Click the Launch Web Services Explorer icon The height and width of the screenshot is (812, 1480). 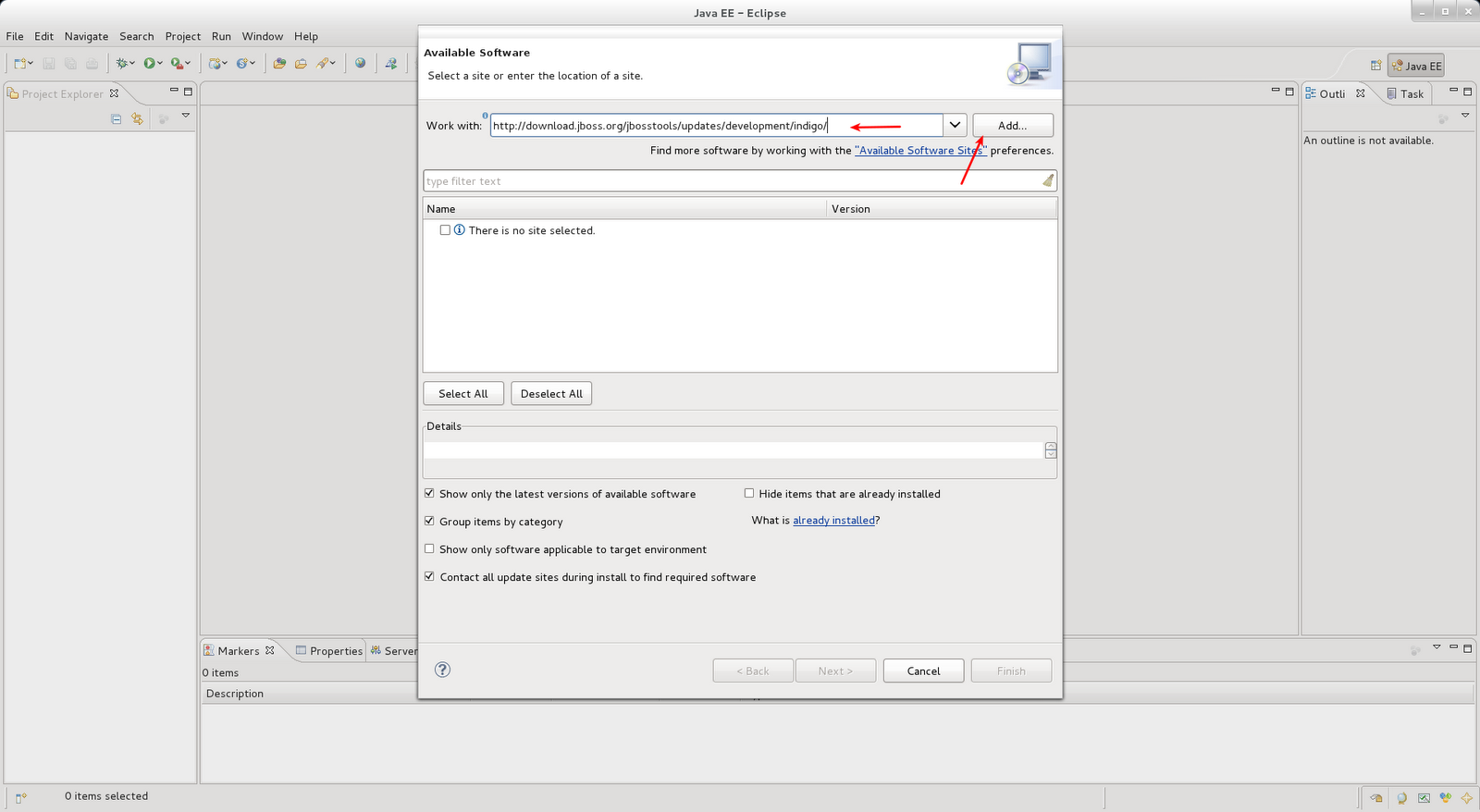pos(391,64)
